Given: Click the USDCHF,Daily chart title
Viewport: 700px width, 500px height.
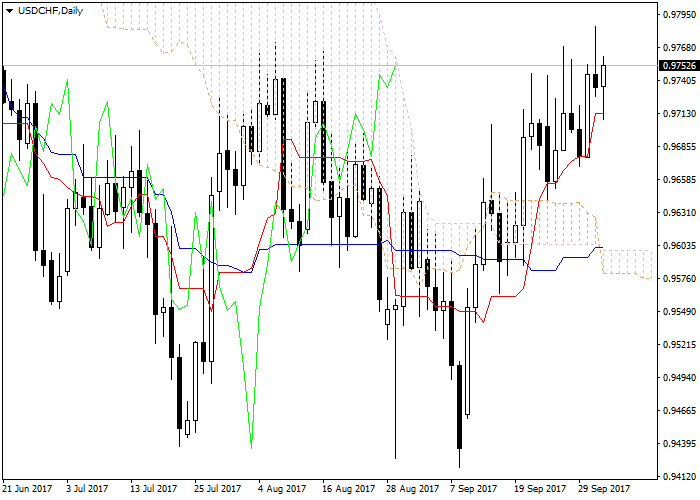Looking at the screenshot, I should [50, 11].
